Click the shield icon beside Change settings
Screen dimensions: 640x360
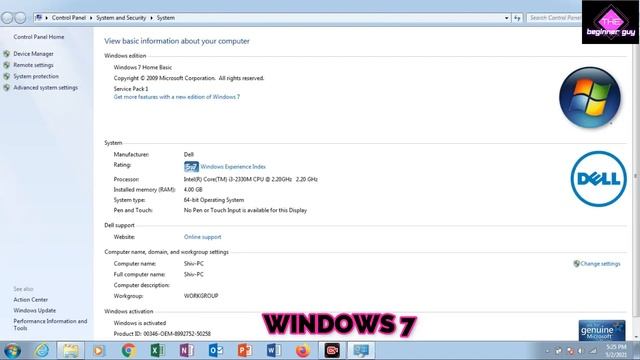click(x=576, y=264)
